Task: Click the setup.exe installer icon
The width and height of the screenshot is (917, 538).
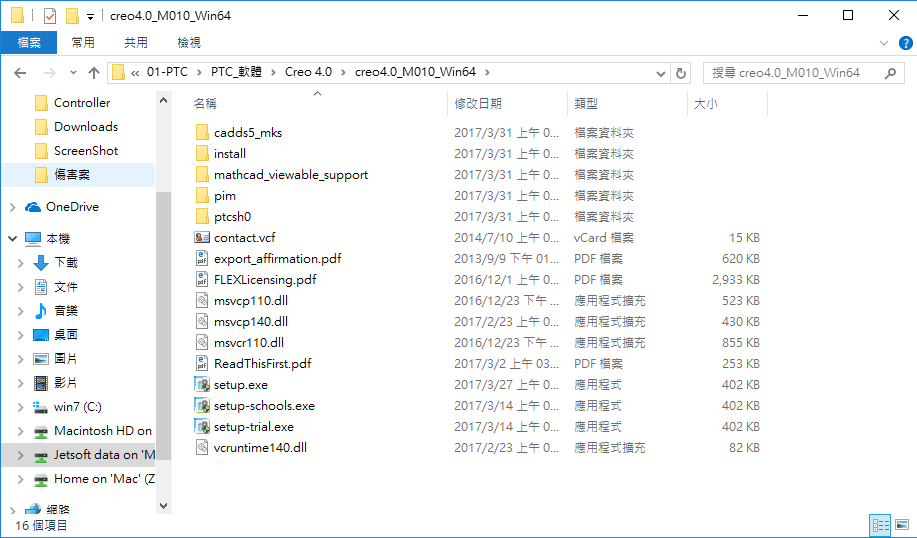Action: tap(202, 385)
